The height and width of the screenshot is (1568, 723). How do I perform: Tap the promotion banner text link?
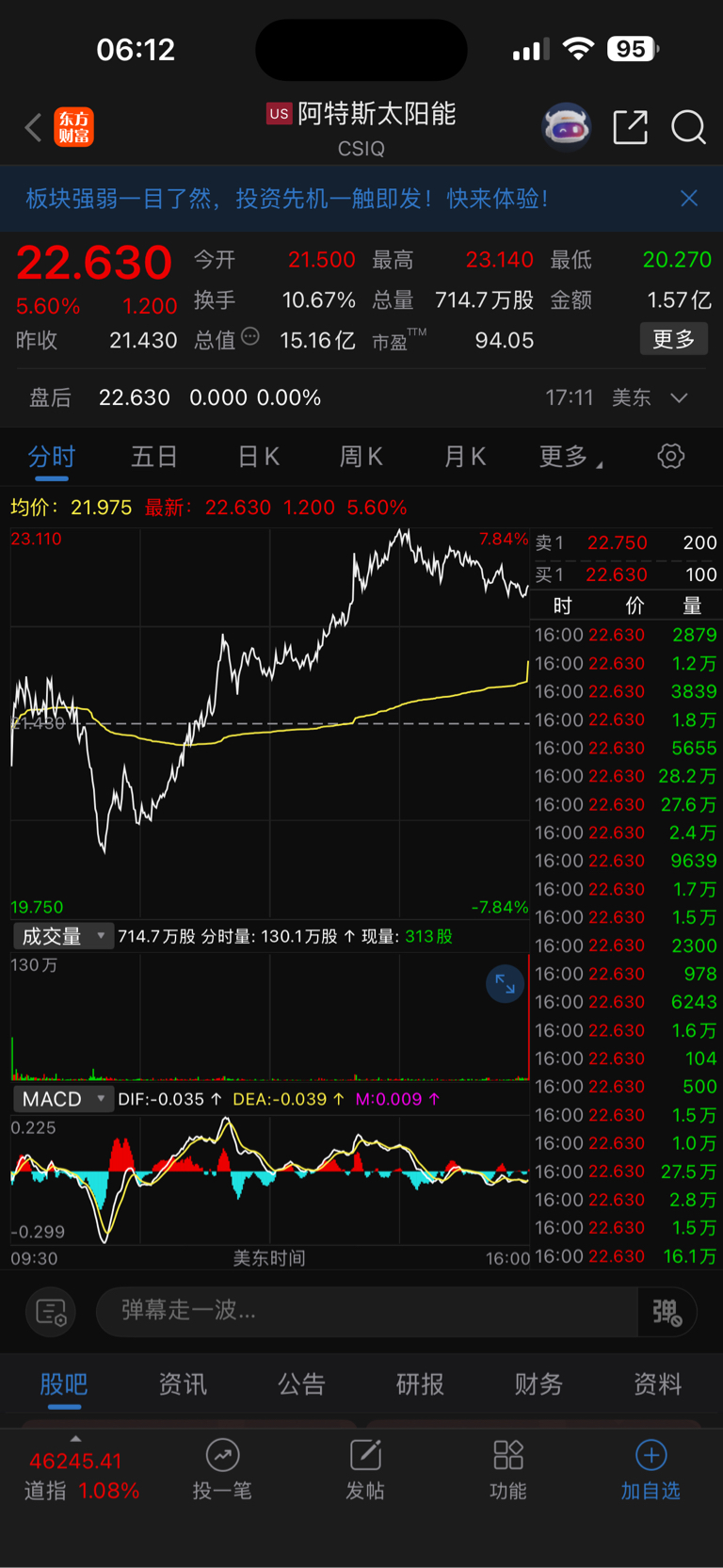tap(287, 198)
